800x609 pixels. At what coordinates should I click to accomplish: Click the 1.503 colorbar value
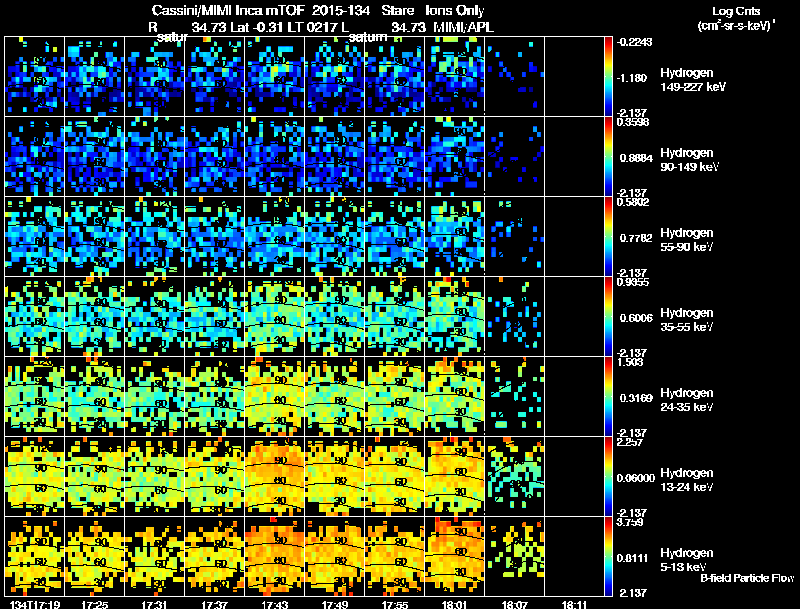pyautogui.click(x=630, y=362)
